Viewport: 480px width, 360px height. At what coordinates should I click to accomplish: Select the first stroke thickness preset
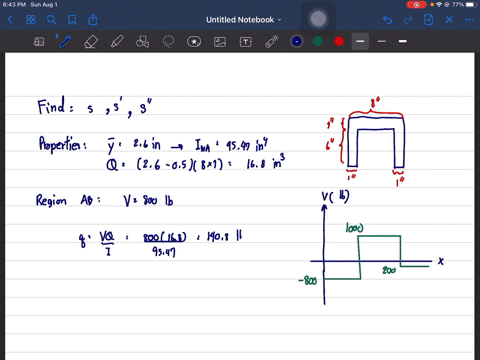(360, 41)
